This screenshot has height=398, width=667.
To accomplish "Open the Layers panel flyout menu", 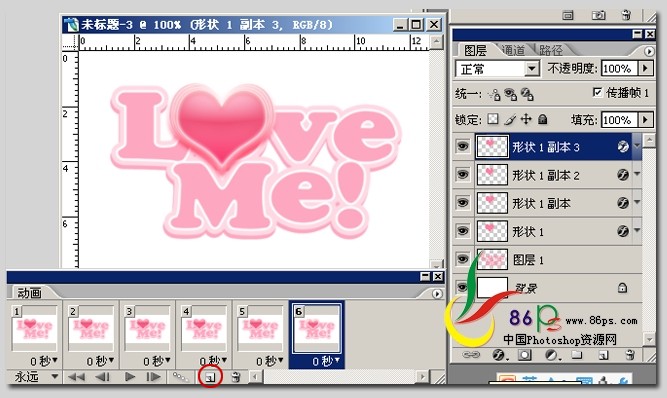I will 649,51.
